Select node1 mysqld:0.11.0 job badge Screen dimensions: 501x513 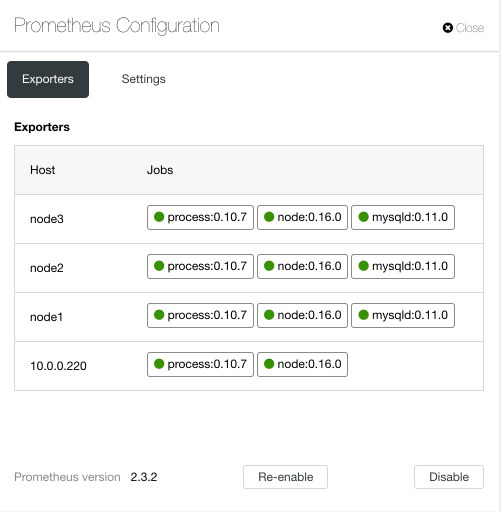click(403, 315)
